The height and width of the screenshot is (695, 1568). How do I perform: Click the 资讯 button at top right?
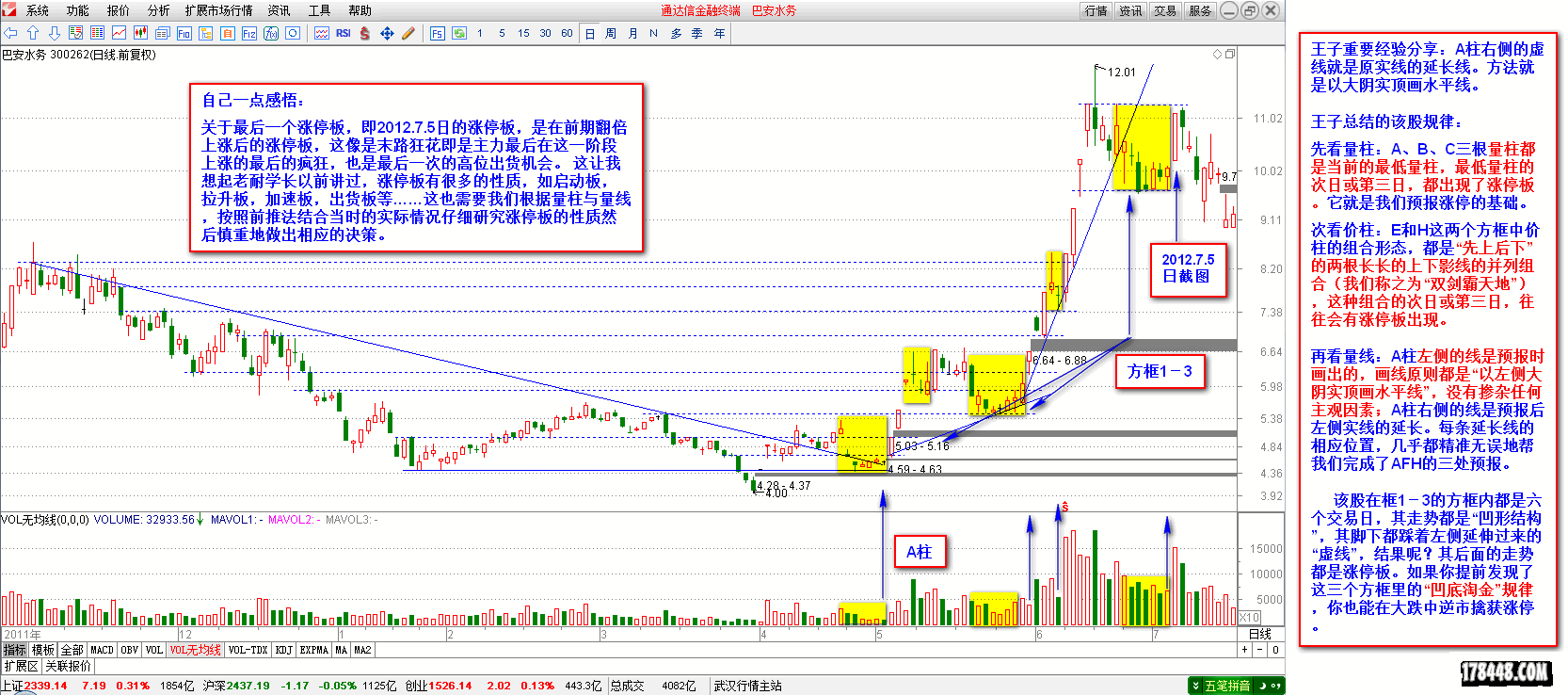click(1130, 10)
